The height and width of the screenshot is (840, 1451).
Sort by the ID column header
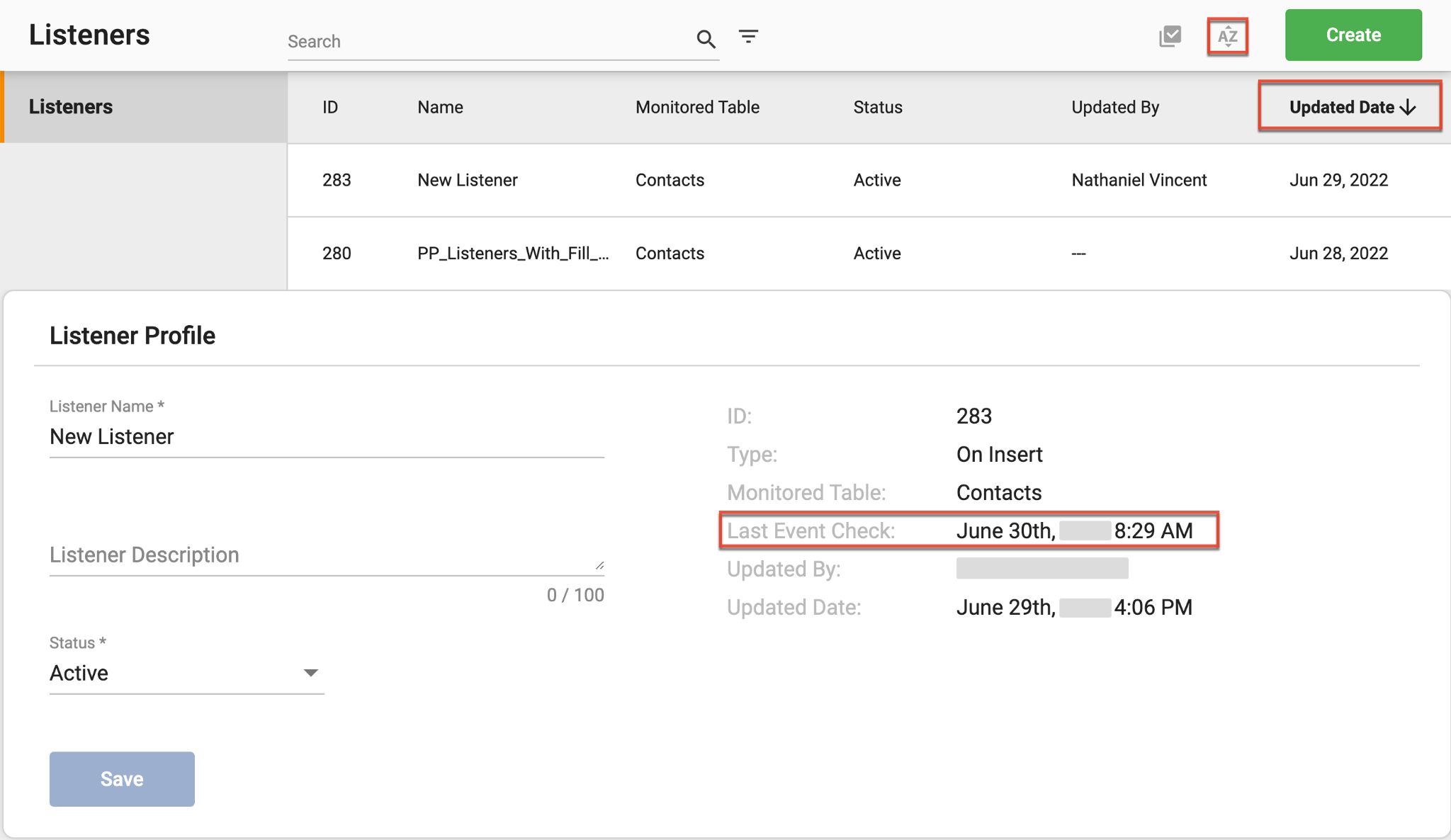coord(330,107)
